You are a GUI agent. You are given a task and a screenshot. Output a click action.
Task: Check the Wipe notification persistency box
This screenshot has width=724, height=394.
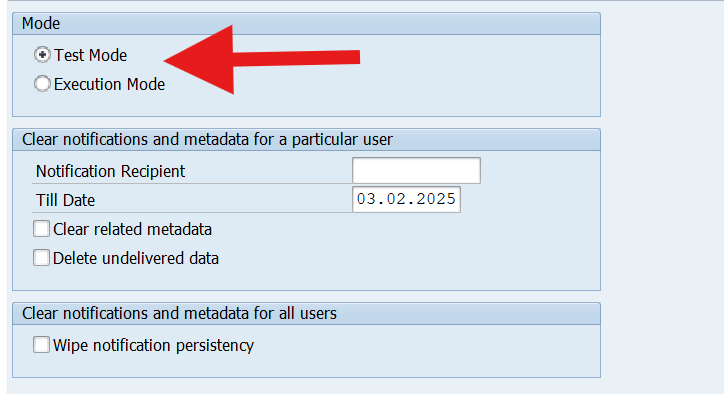point(42,345)
